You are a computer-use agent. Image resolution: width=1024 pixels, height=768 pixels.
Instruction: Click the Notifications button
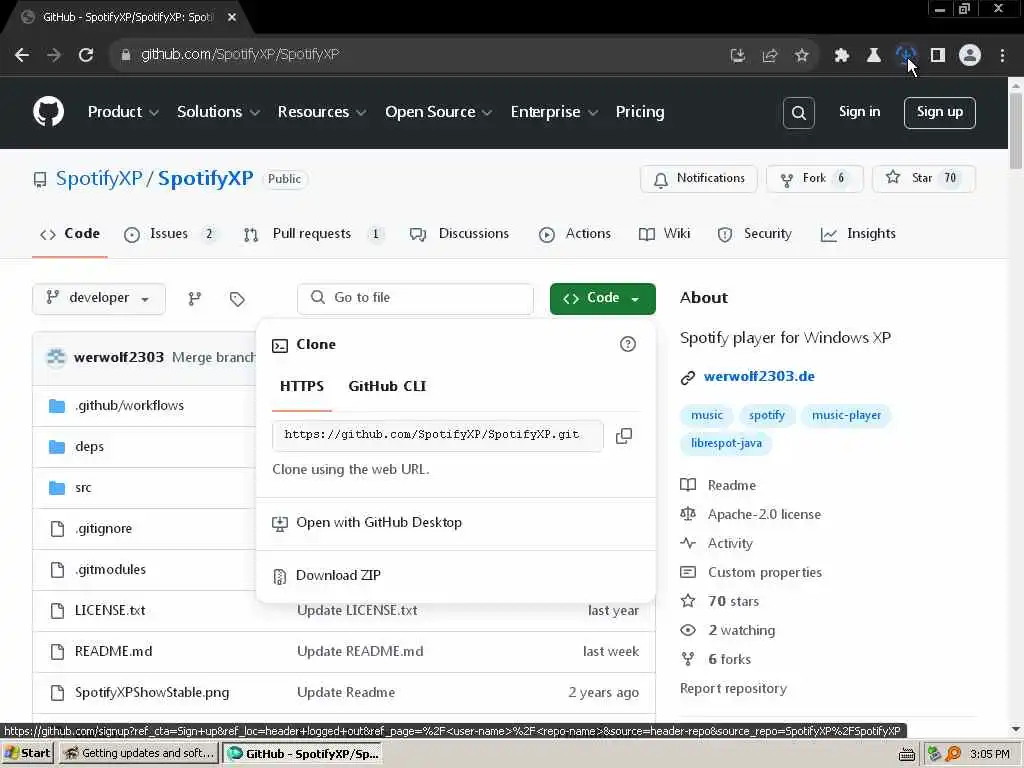pos(699,179)
